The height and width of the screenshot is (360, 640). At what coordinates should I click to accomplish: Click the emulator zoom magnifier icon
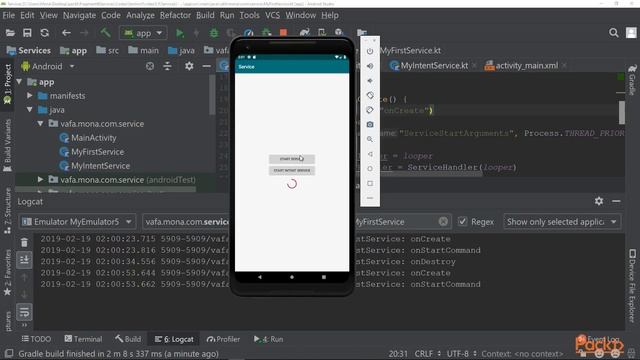(x=370, y=139)
